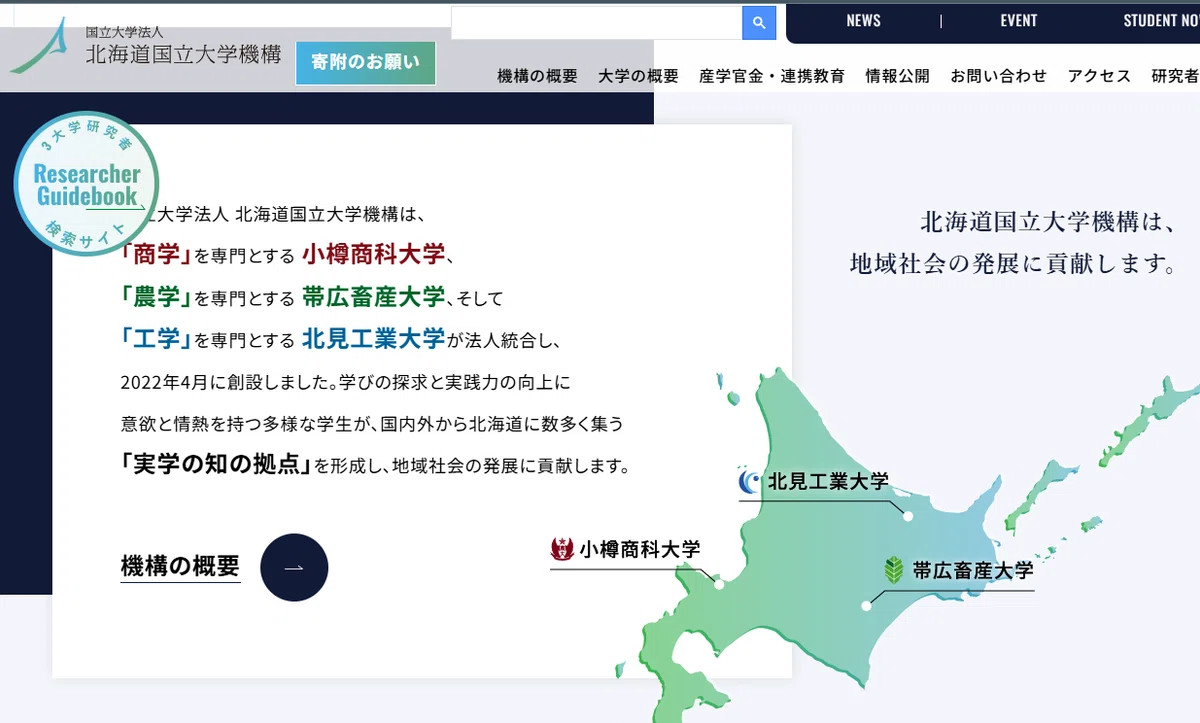
Task: Open 産学官金・連携教育 menu item
Action: click(772, 76)
